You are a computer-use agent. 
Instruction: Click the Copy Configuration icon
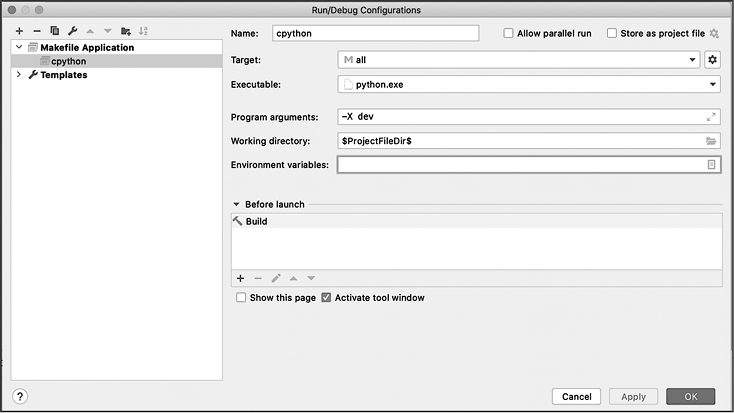click(55, 31)
